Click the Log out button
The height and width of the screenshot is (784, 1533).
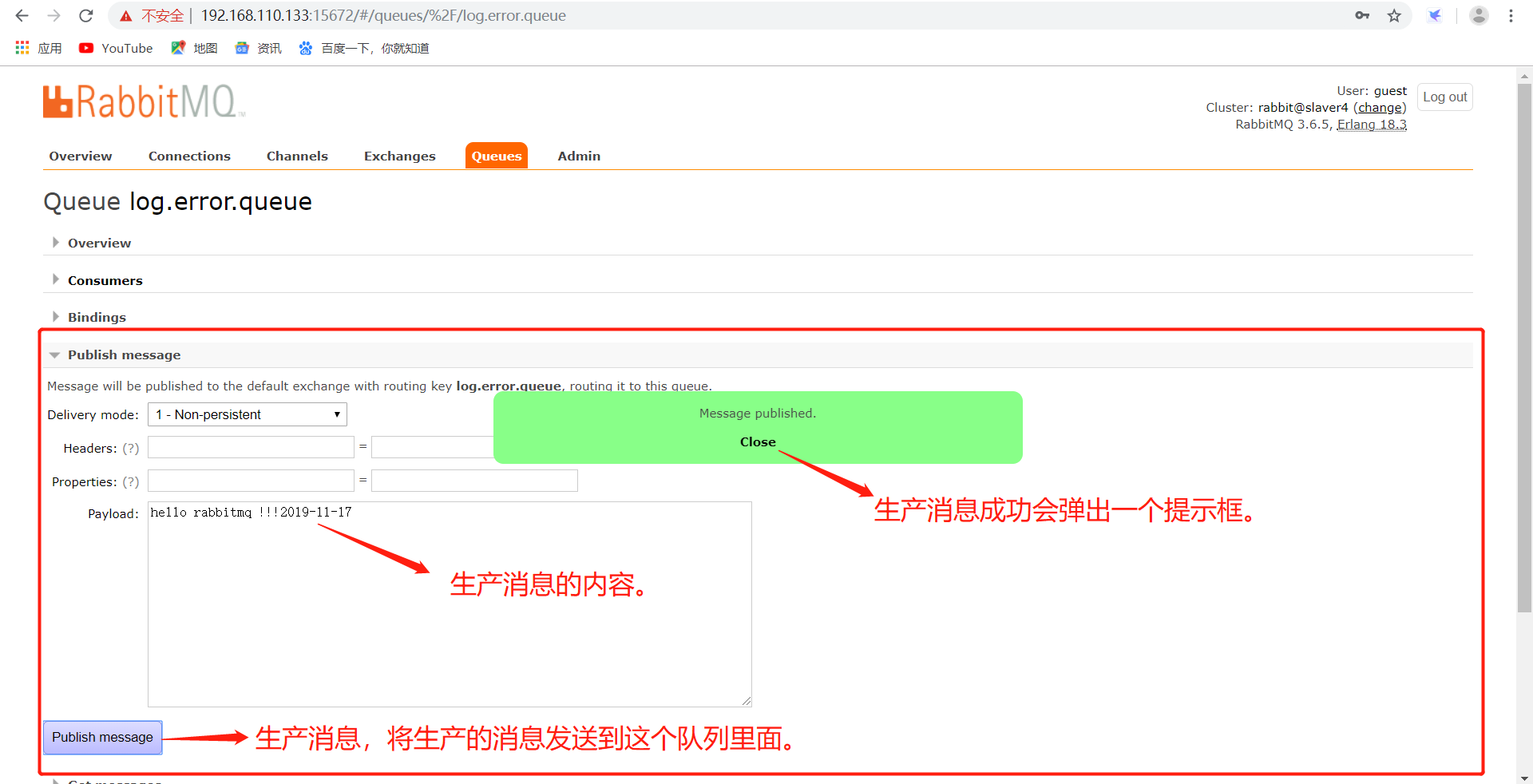[x=1444, y=97]
